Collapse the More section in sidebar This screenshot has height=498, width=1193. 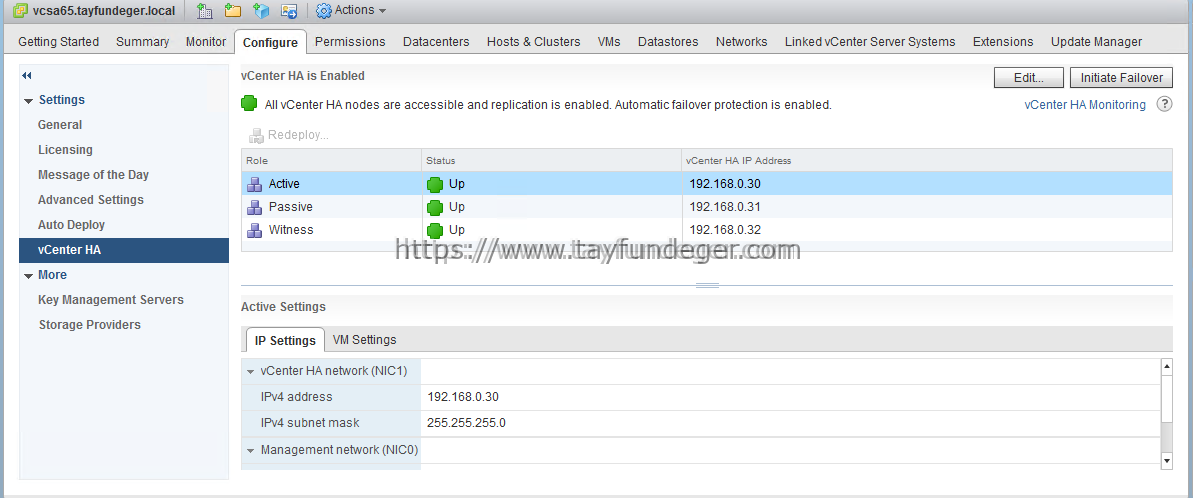29,275
